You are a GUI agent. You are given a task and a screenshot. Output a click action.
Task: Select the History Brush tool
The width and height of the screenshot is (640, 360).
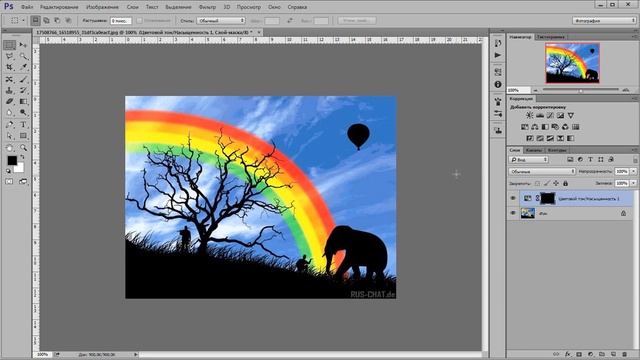coord(23,90)
